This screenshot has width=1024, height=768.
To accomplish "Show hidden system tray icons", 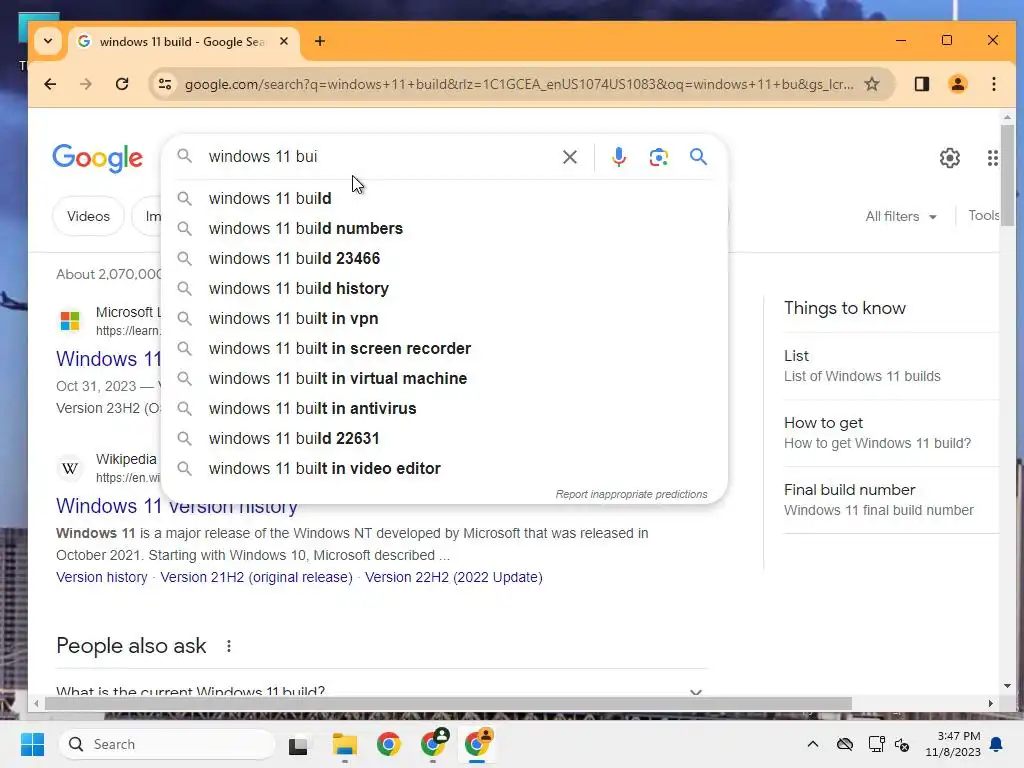I will 812,744.
